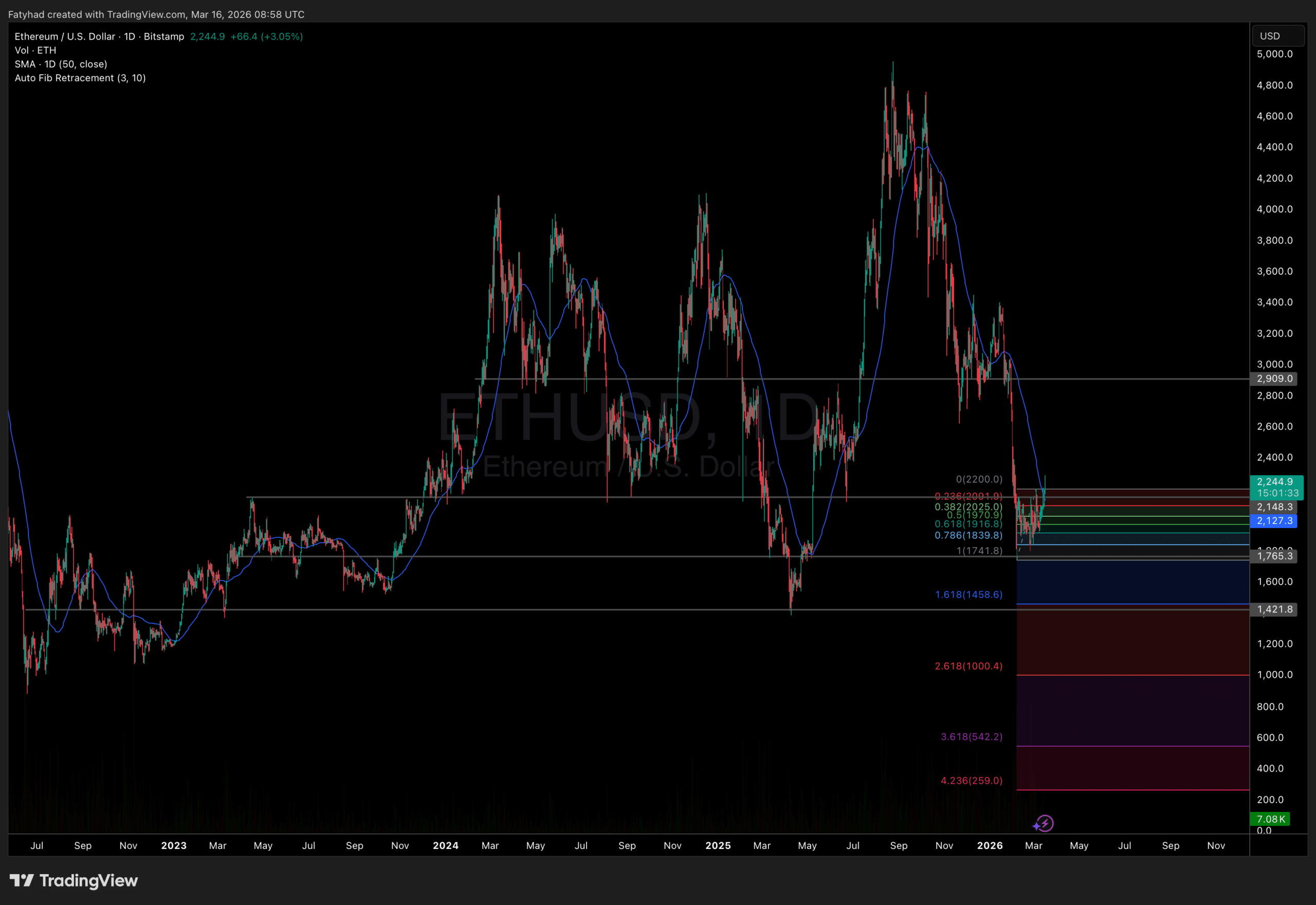Click the blue 2,127.3 SMA price label
Viewport: 1316px width, 905px height.
[1274, 520]
